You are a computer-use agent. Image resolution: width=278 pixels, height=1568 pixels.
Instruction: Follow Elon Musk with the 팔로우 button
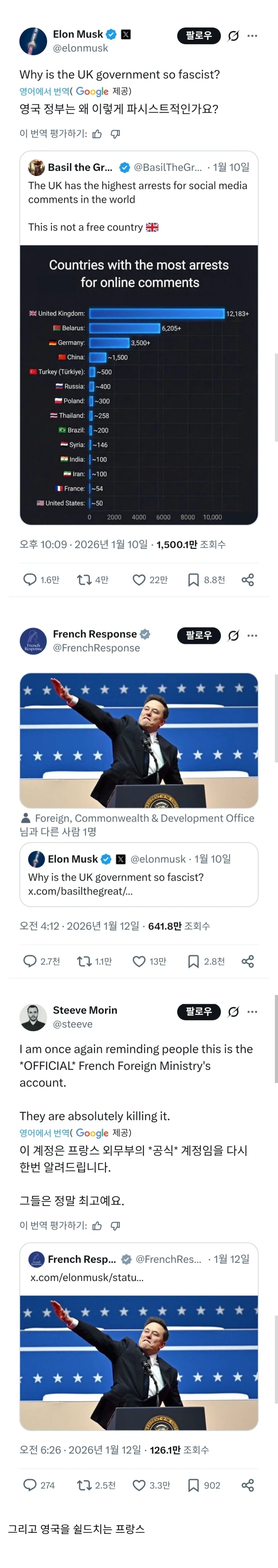tap(198, 36)
